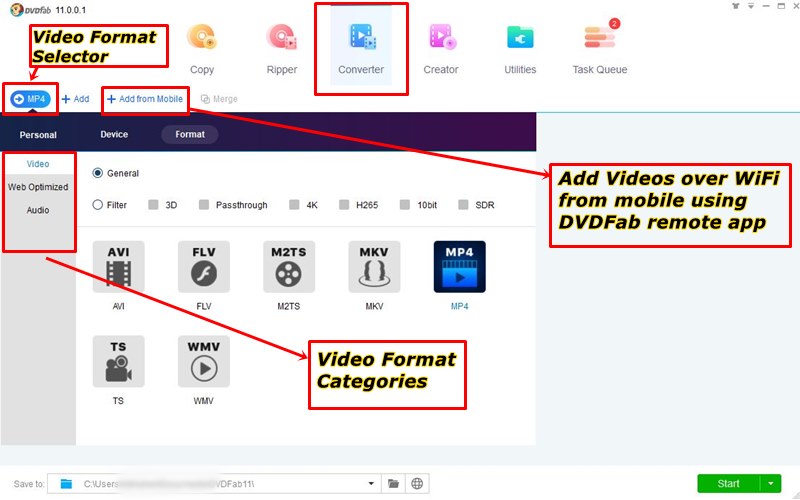
Task: Enable the 10bit filter checkbox
Action: coord(405,205)
